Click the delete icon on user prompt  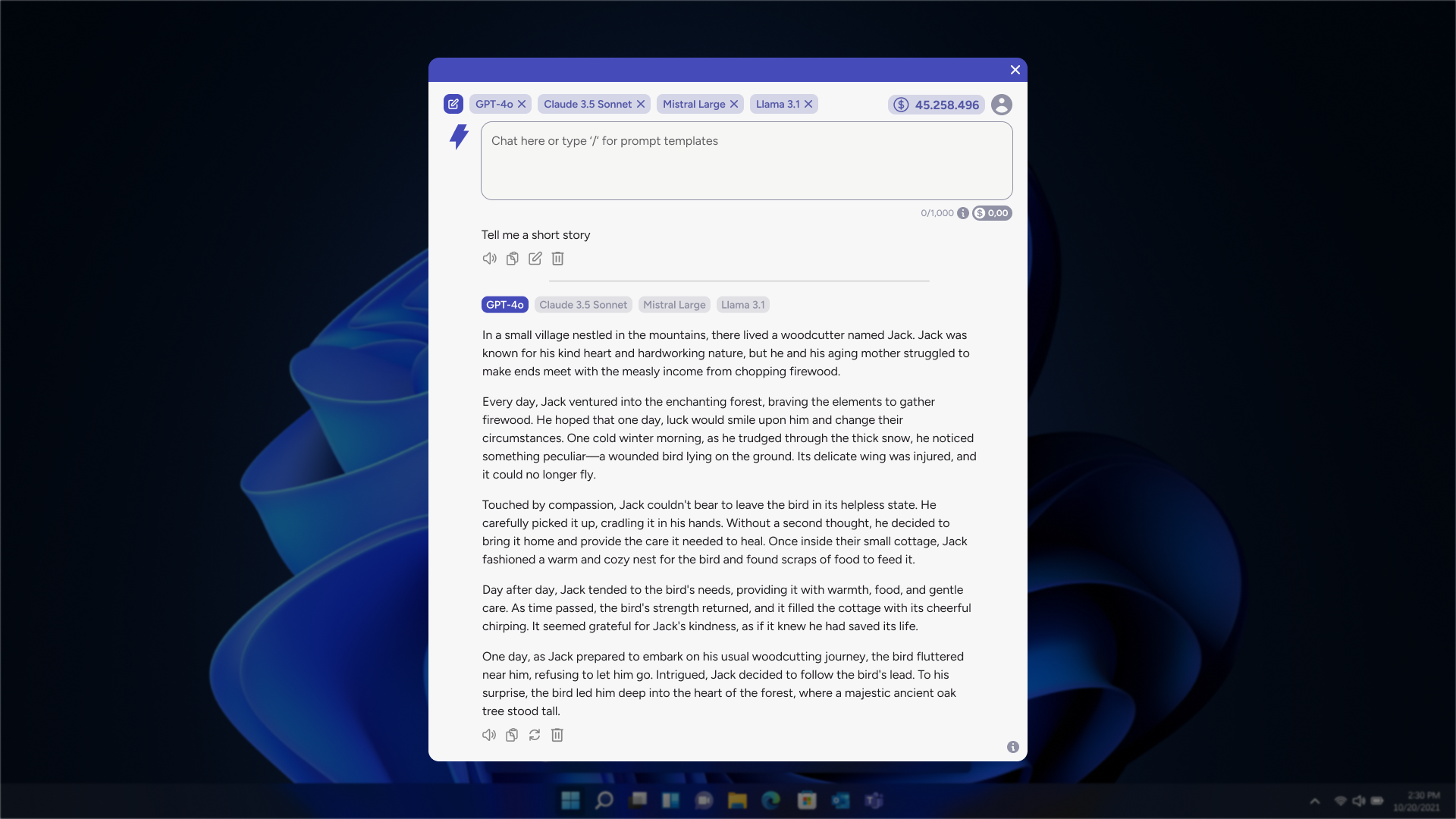(557, 259)
